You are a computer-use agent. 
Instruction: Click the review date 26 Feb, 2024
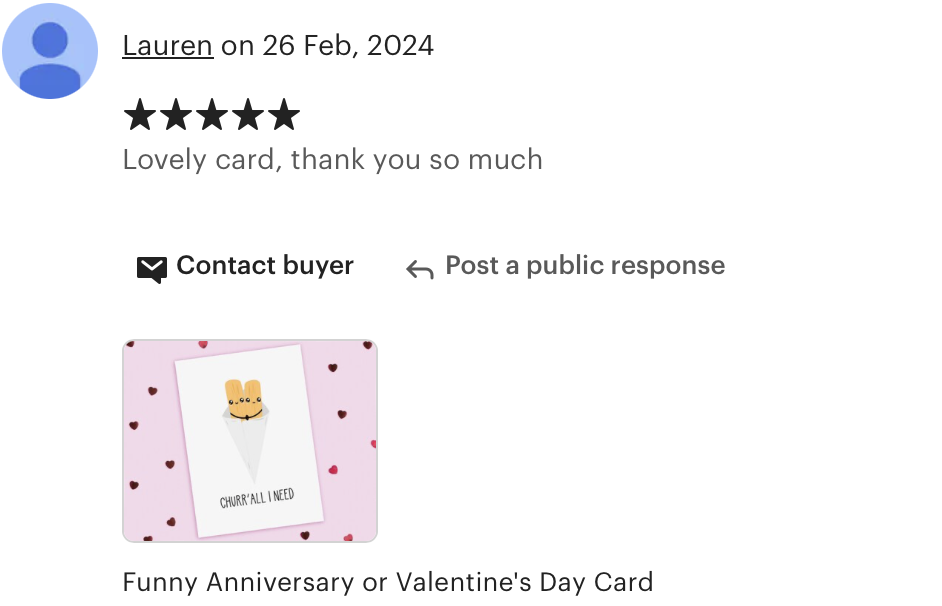click(x=348, y=46)
